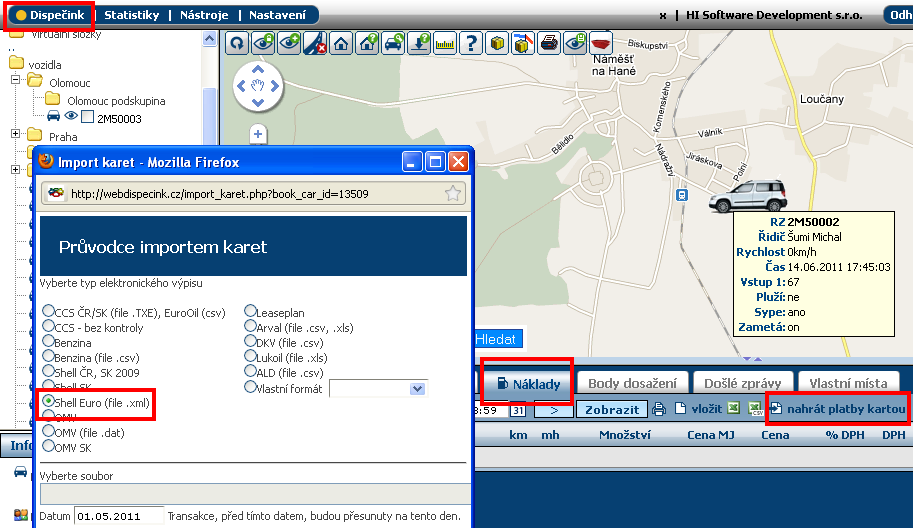Open help with the question mark icon
Image resolution: width=913 pixels, height=528 pixels.
pyautogui.click(x=471, y=43)
